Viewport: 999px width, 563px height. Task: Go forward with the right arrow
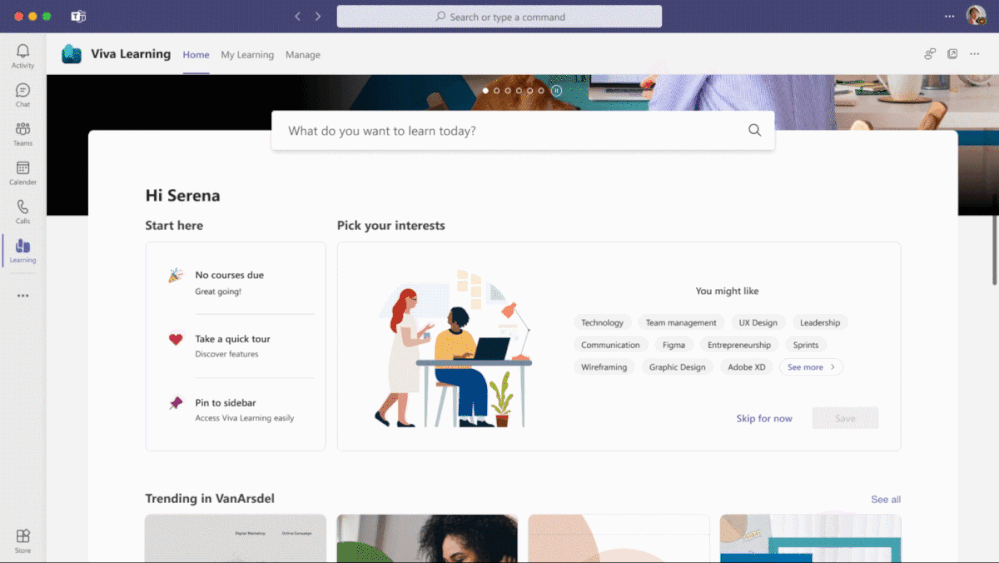pyautogui.click(x=318, y=17)
